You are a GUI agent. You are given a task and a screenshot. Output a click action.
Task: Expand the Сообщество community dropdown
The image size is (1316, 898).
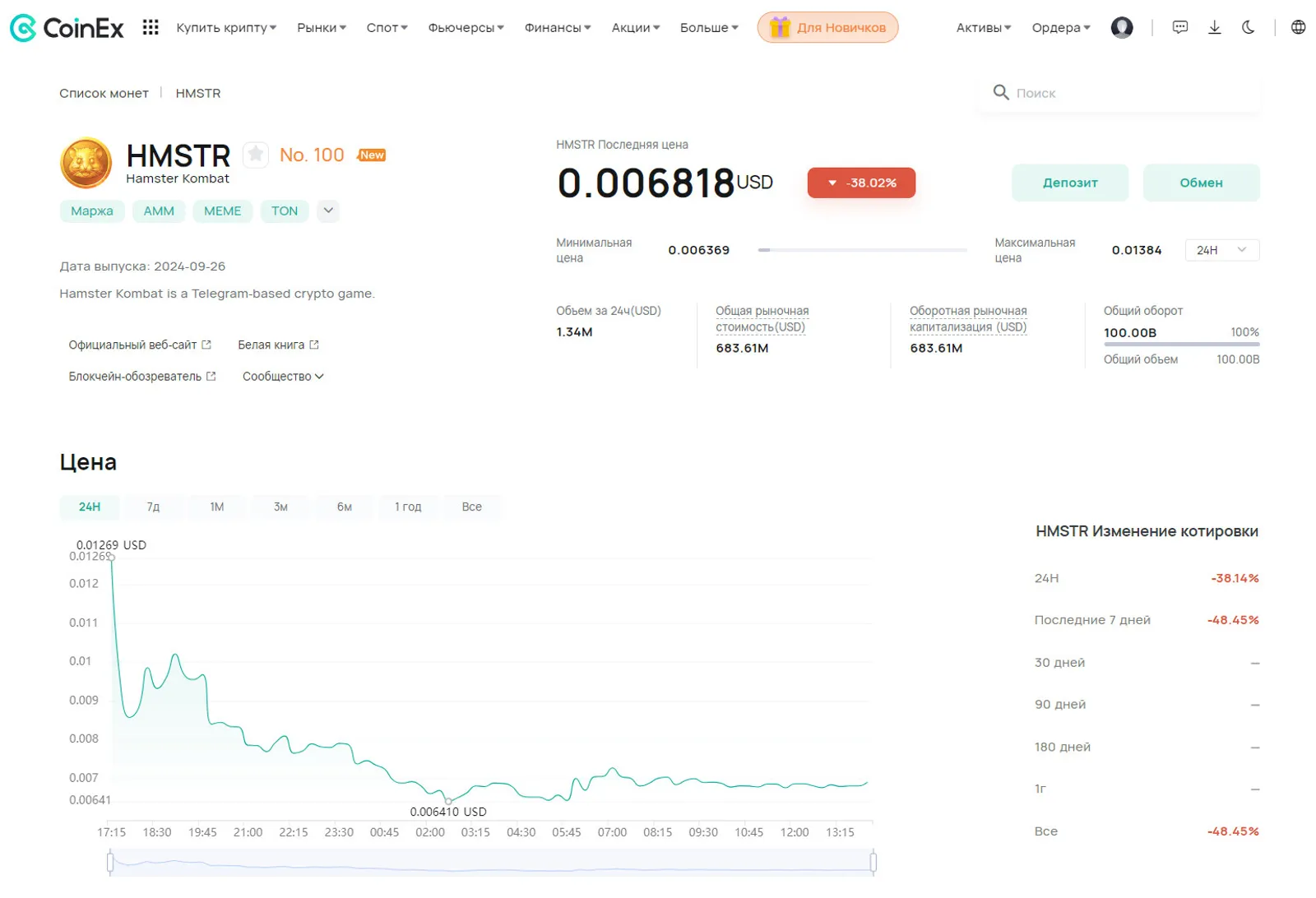283,377
